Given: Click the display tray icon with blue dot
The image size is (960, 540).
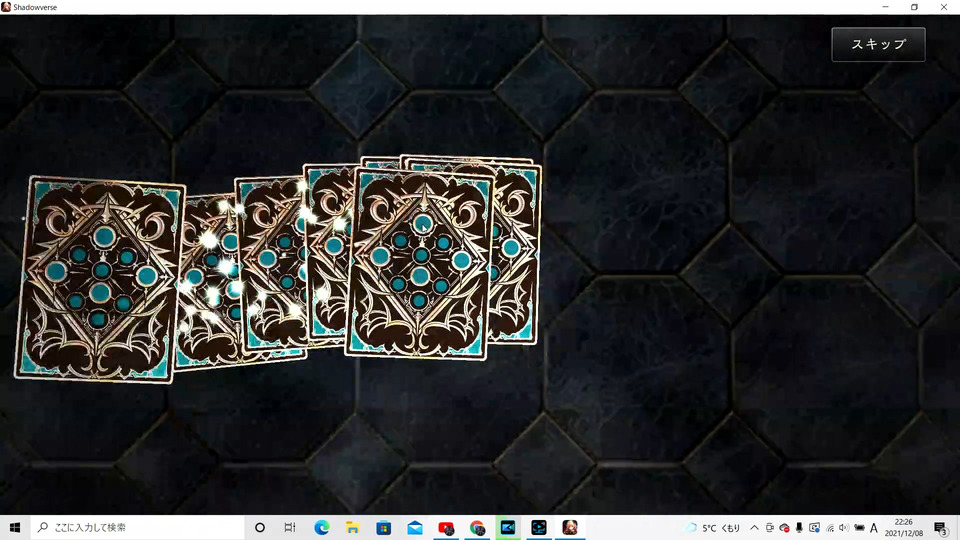Looking at the screenshot, I should (x=814, y=528).
